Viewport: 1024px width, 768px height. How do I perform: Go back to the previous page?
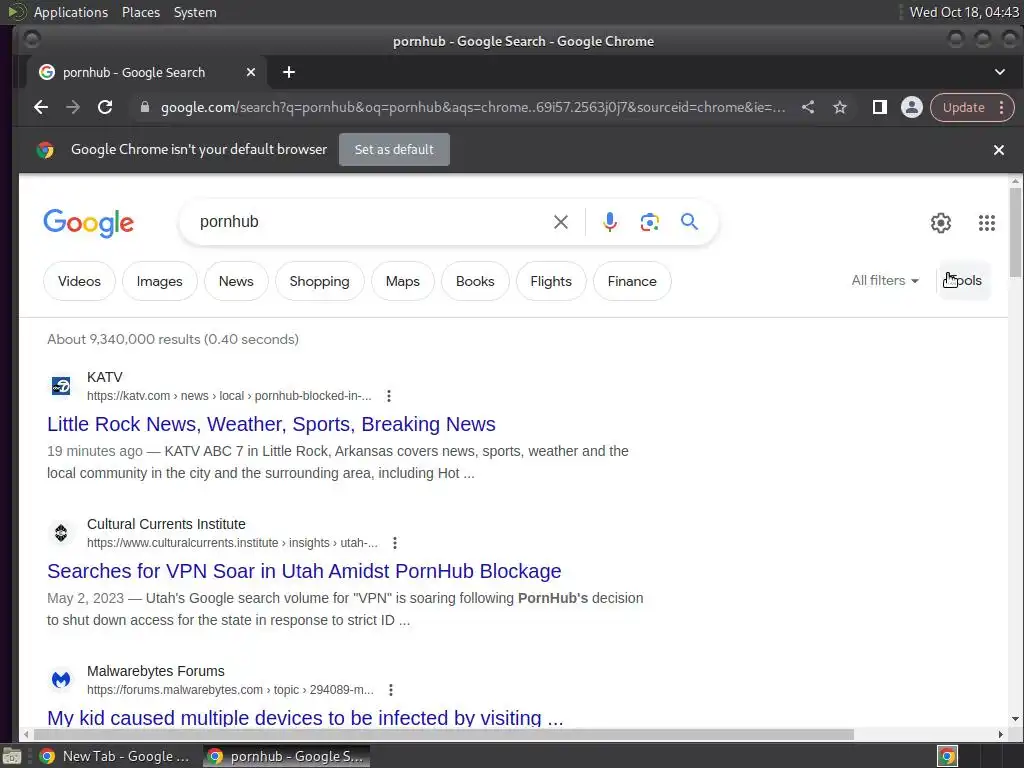[40, 107]
